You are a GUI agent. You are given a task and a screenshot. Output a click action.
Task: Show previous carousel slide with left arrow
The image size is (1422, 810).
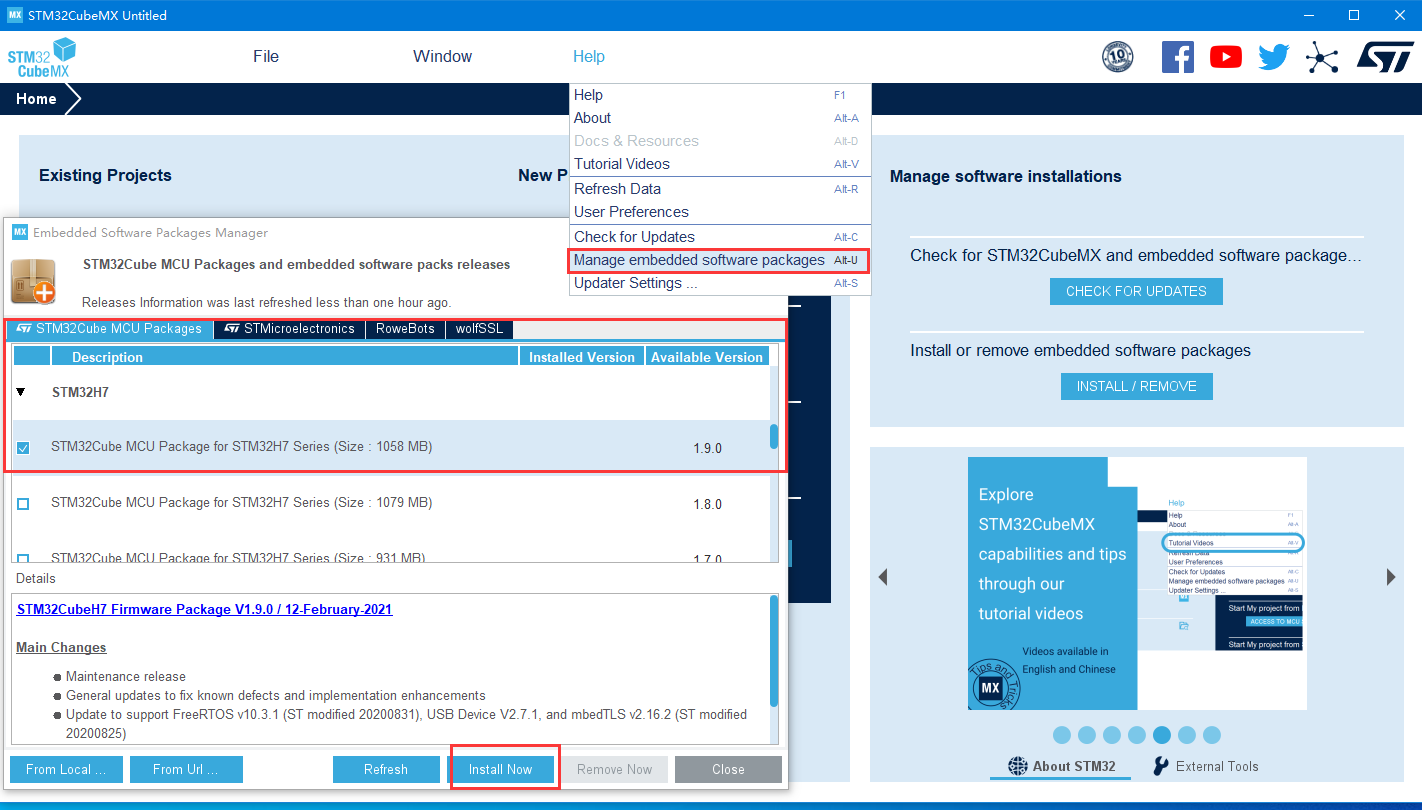tap(883, 577)
